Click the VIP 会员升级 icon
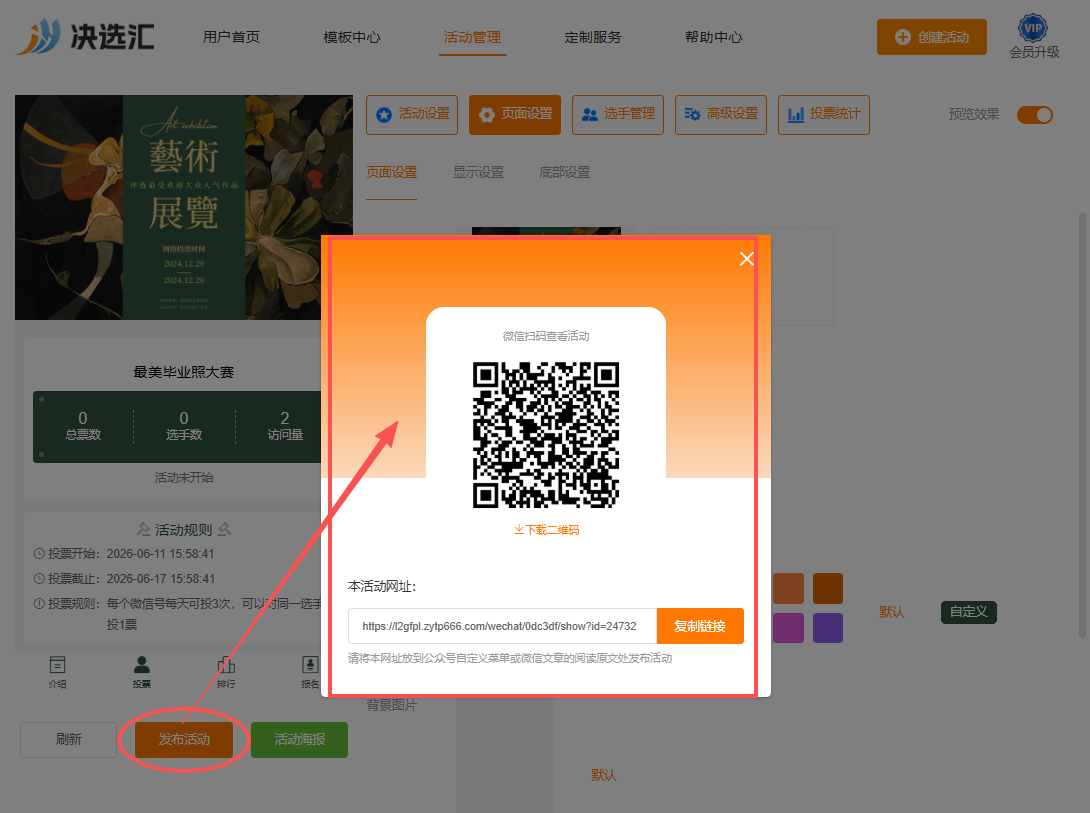Viewport: 1090px width, 813px height. click(x=1034, y=37)
